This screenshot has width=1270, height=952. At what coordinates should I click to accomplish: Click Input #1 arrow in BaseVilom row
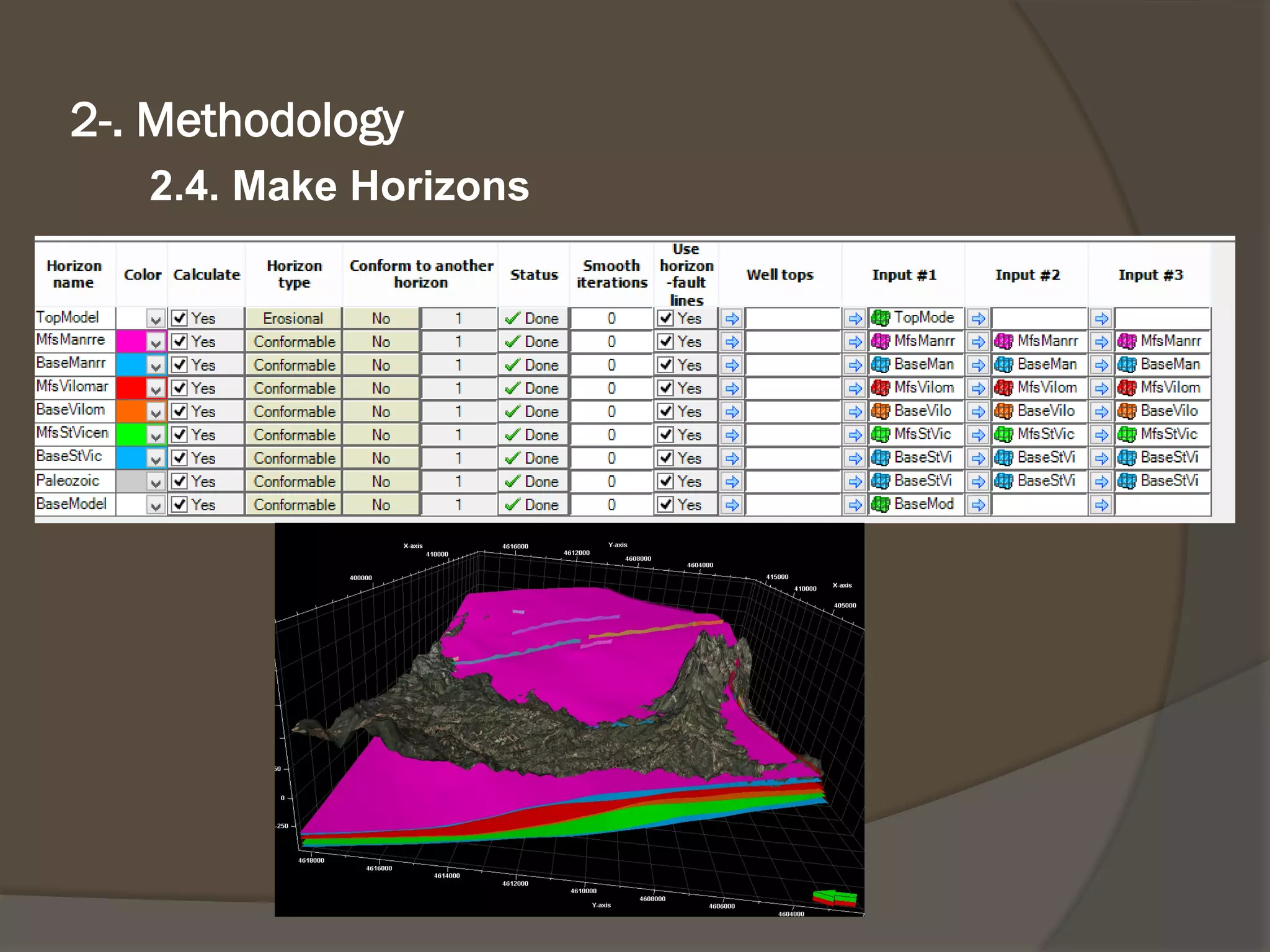point(855,412)
